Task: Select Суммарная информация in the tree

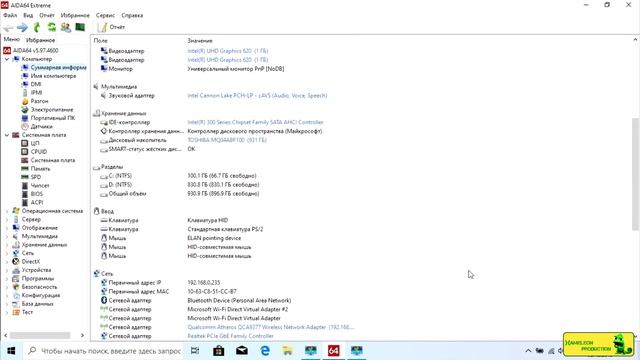Action: tap(58, 67)
